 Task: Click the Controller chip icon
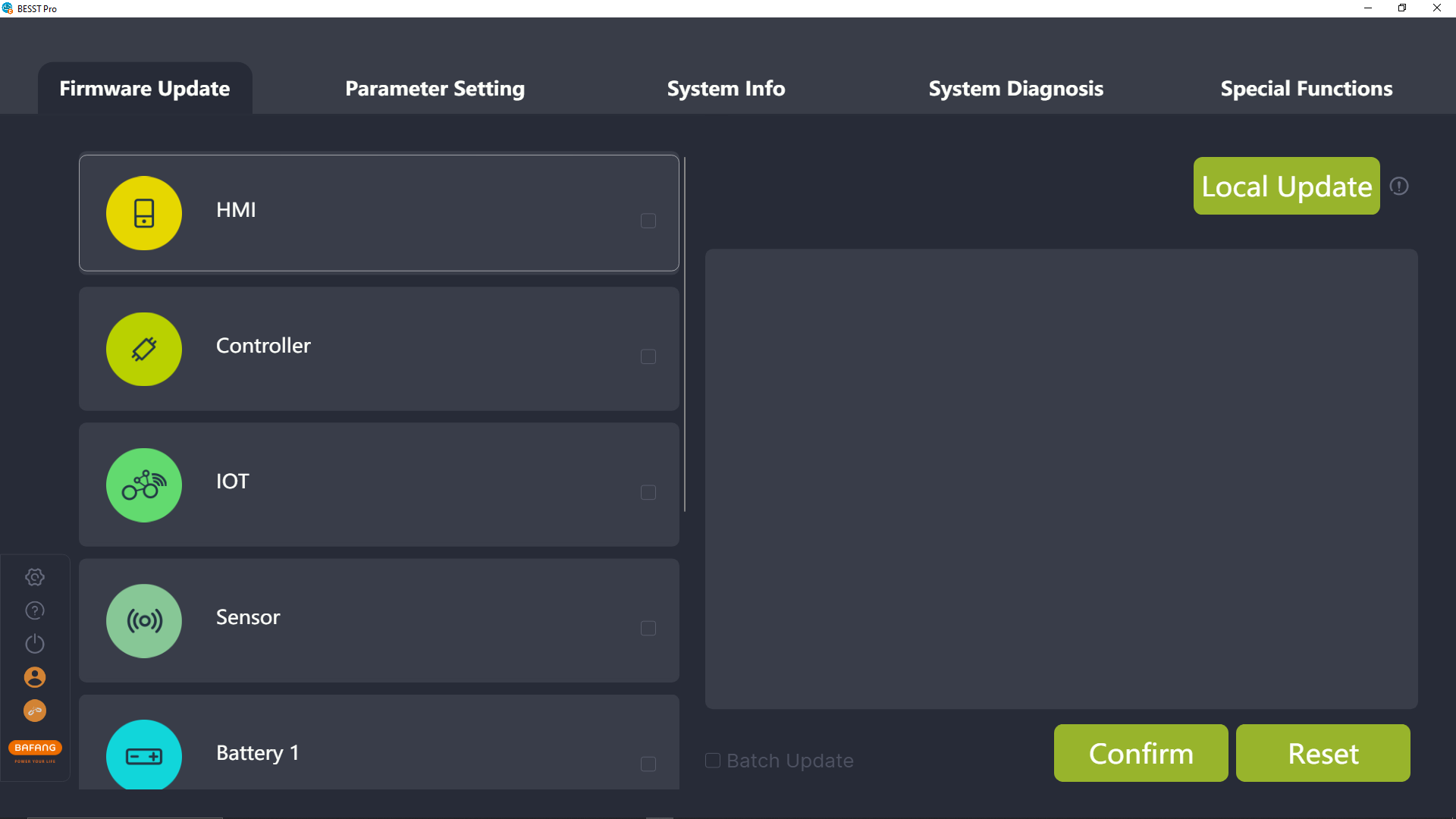pyautogui.click(x=144, y=349)
